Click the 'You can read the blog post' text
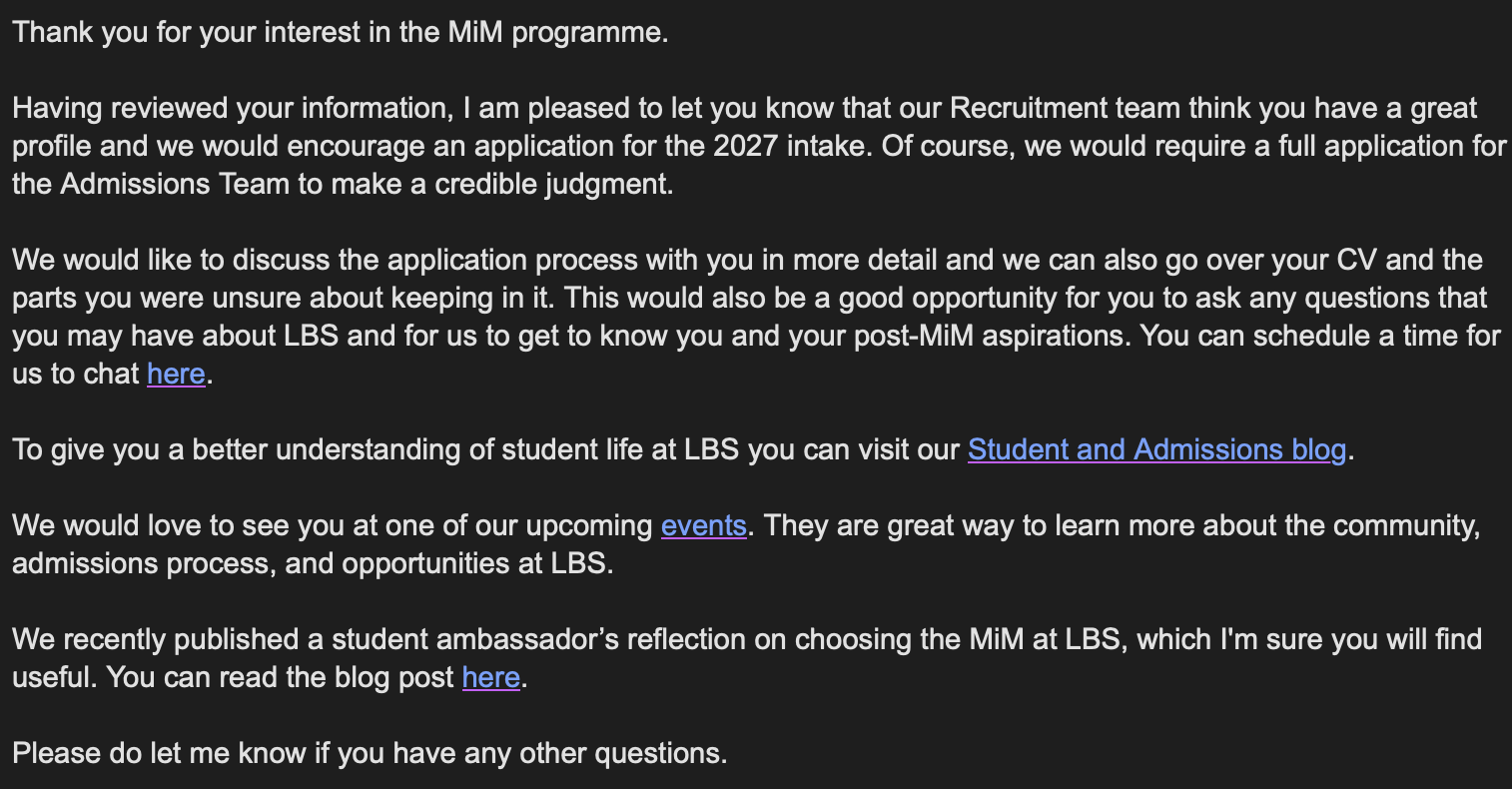The height and width of the screenshot is (789, 1512). 281,677
